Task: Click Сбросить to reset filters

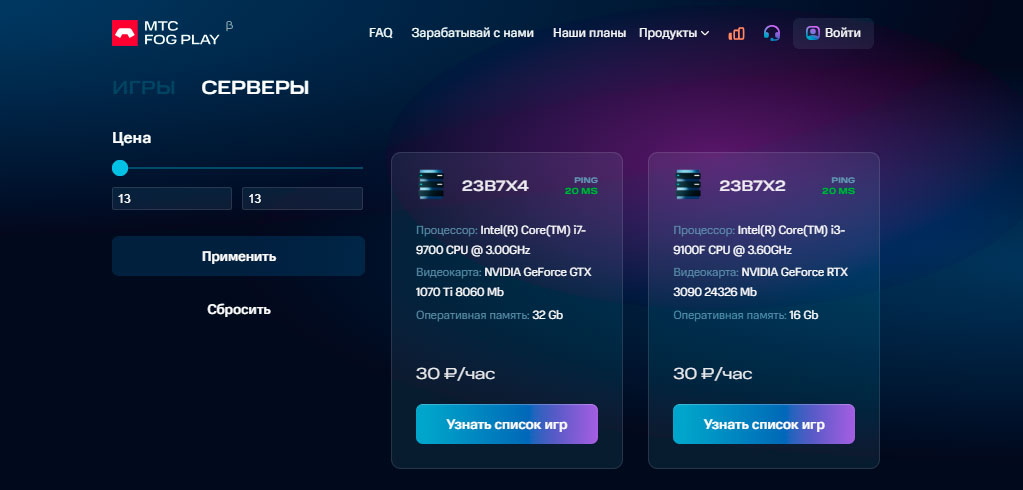Action: click(x=239, y=309)
